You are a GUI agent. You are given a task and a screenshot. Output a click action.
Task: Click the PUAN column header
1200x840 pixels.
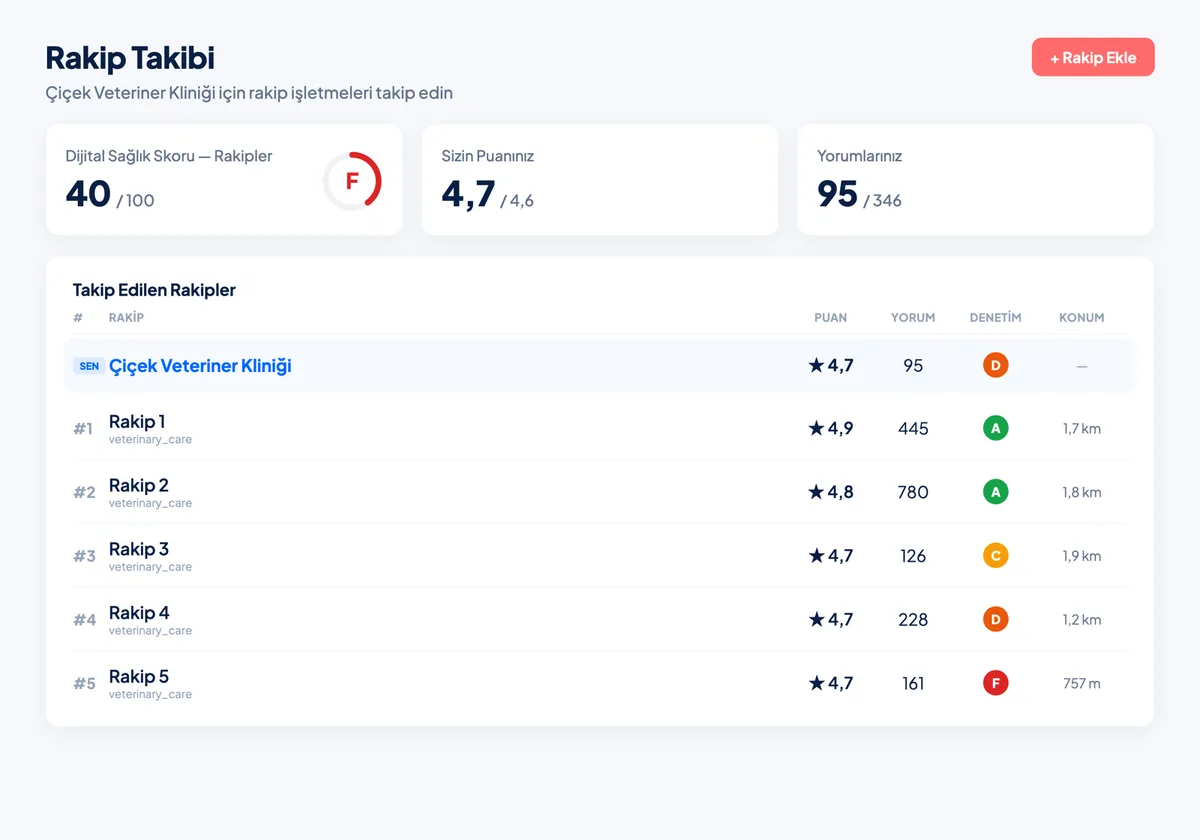pos(830,318)
